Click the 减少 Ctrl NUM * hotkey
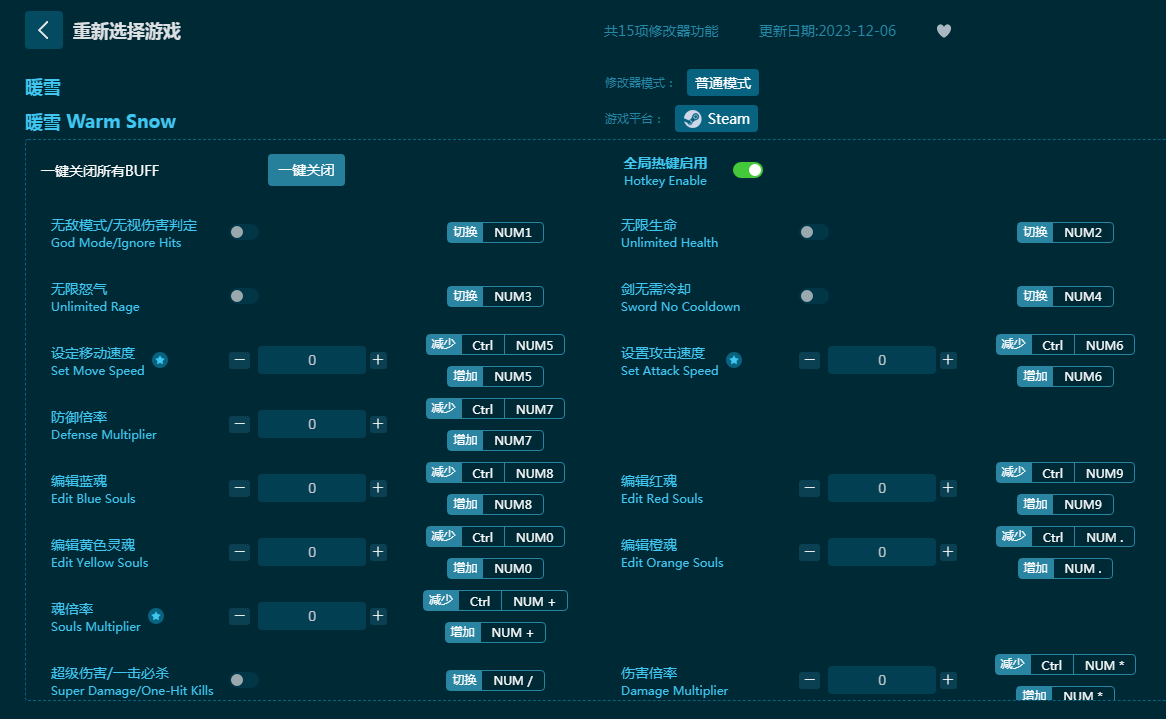Screen dimensions: 1166x719 pos(1066,665)
